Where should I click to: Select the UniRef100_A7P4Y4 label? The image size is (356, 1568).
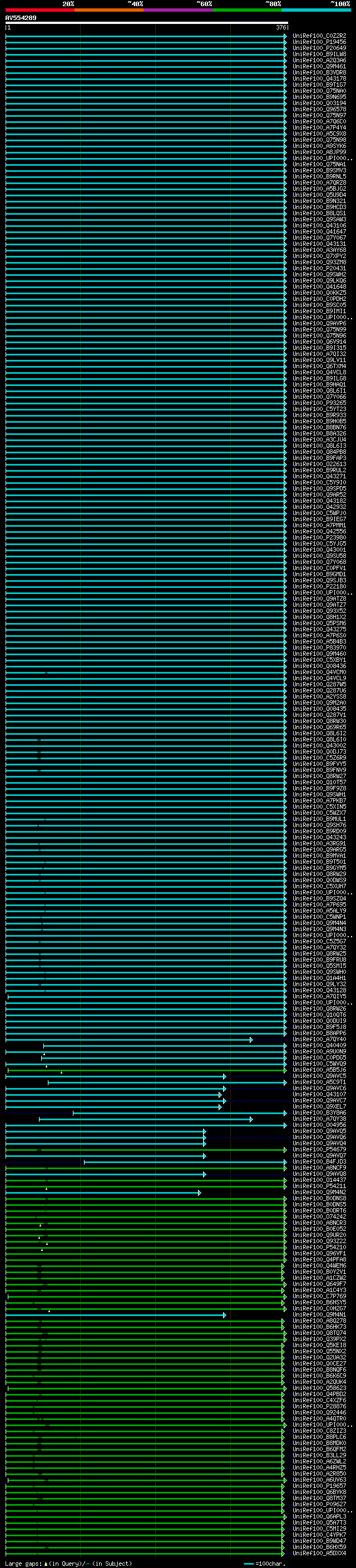(319, 128)
